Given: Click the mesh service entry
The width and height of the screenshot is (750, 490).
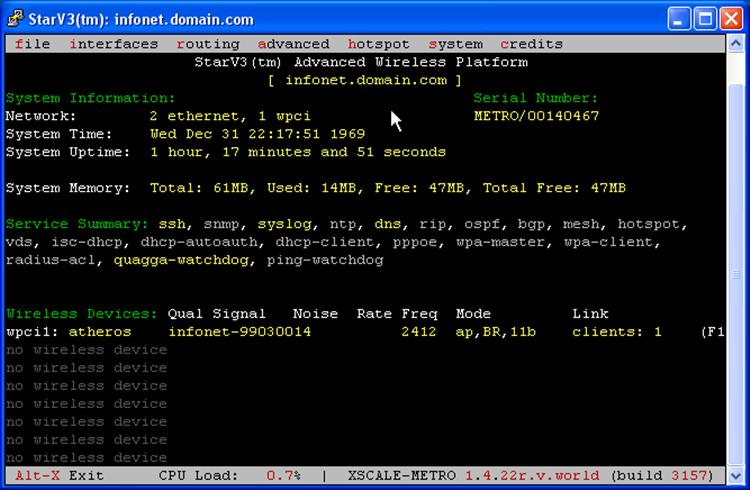Looking at the screenshot, I should 581,224.
